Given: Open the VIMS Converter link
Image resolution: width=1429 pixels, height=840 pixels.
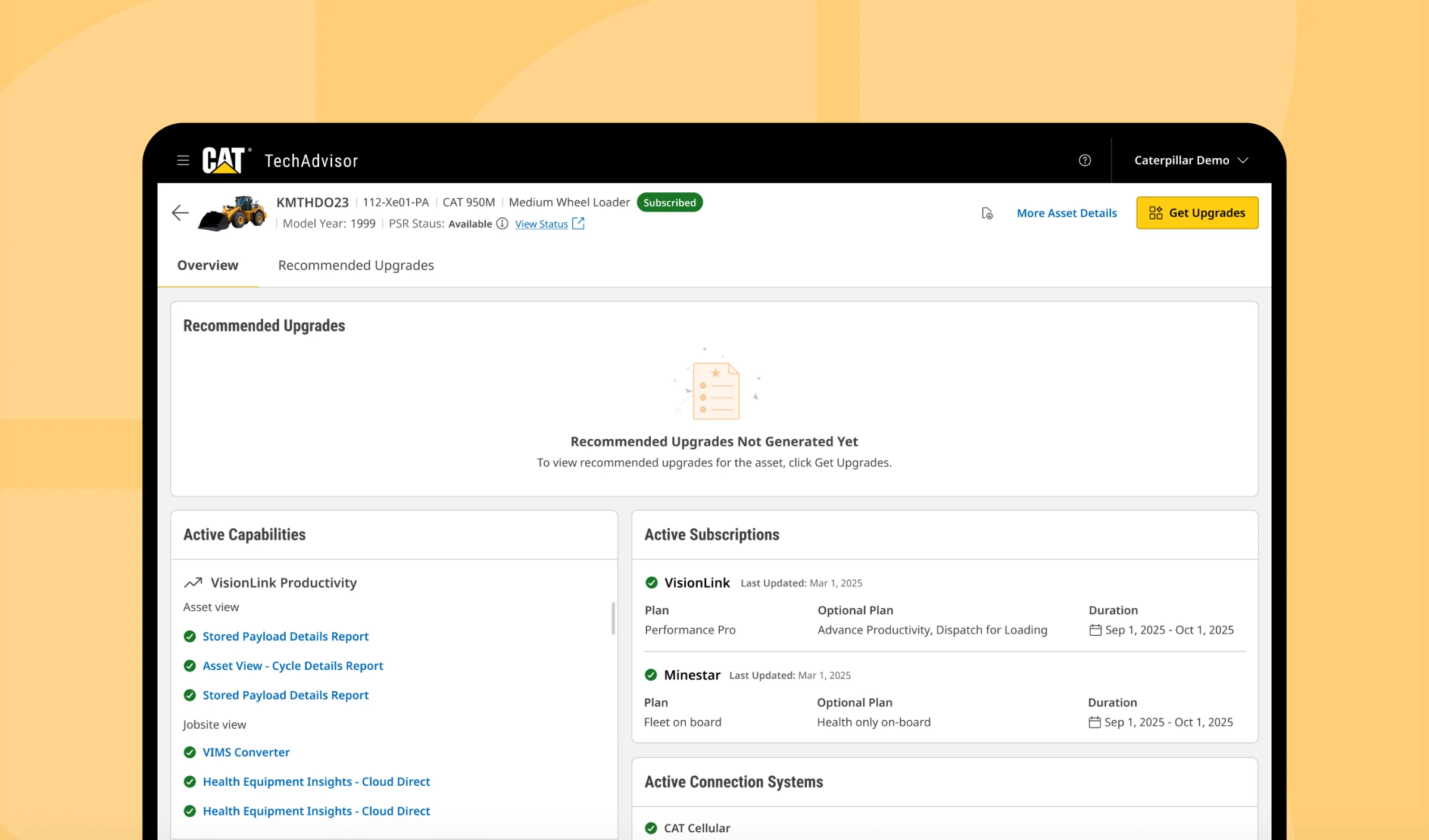Looking at the screenshot, I should point(246,752).
